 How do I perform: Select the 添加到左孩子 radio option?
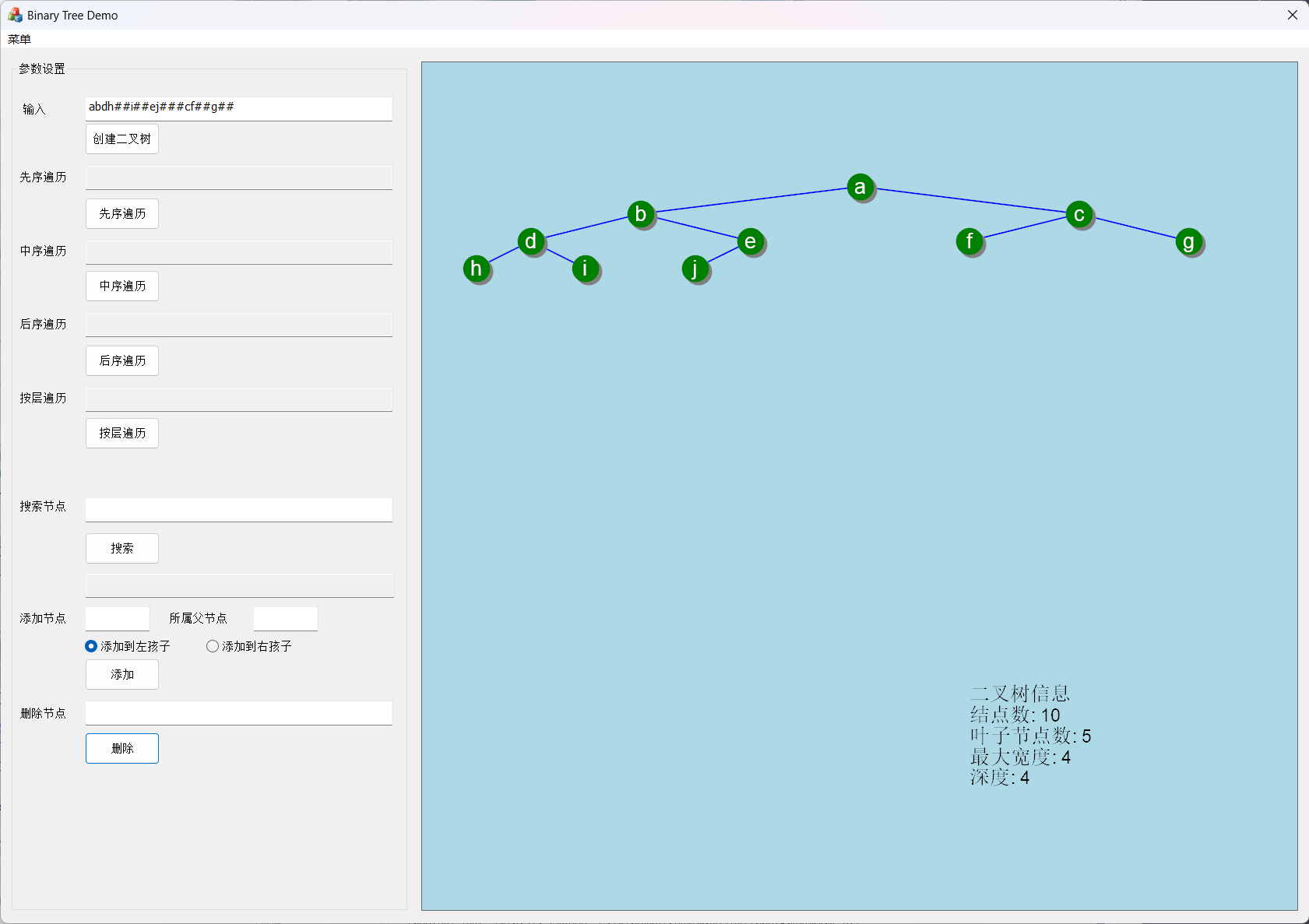pyautogui.click(x=128, y=646)
